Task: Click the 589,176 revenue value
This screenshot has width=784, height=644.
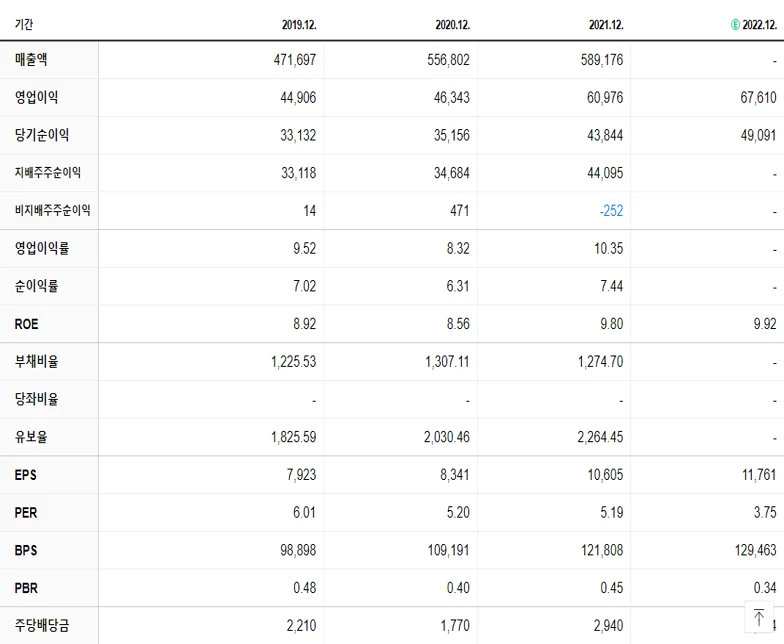Action: pos(602,60)
